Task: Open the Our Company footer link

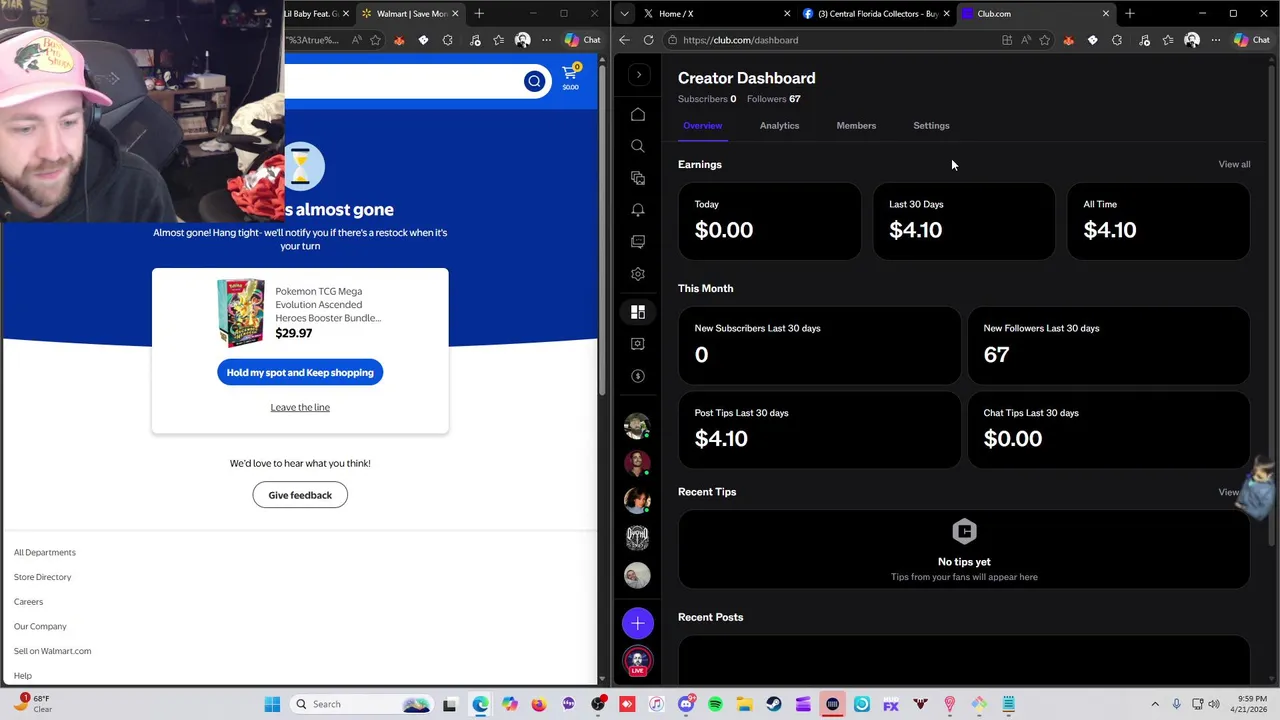Action: [x=40, y=626]
